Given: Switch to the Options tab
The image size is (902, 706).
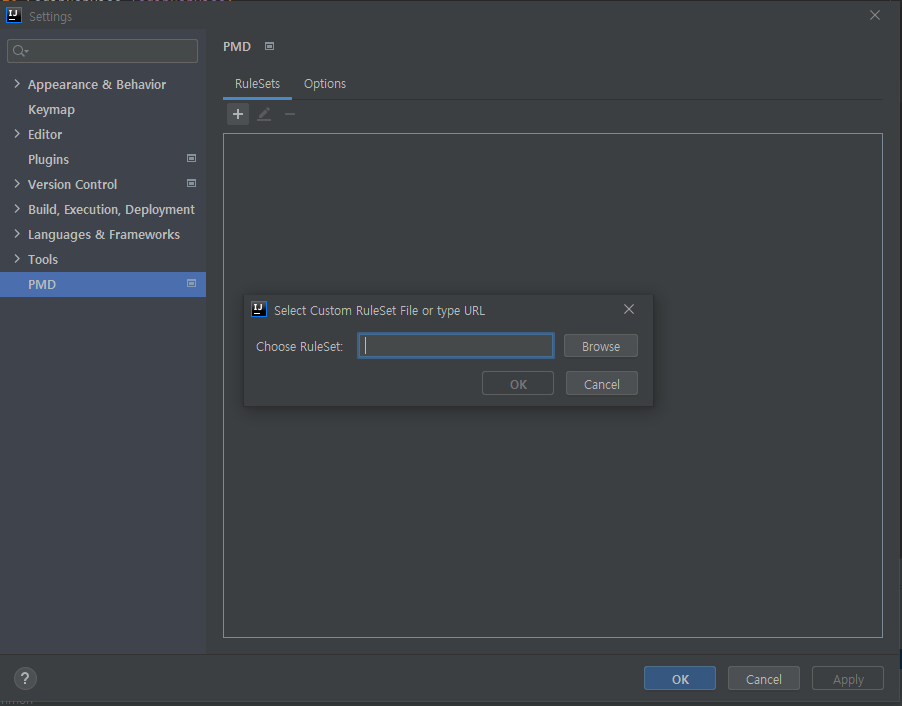Looking at the screenshot, I should (x=325, y=84).
